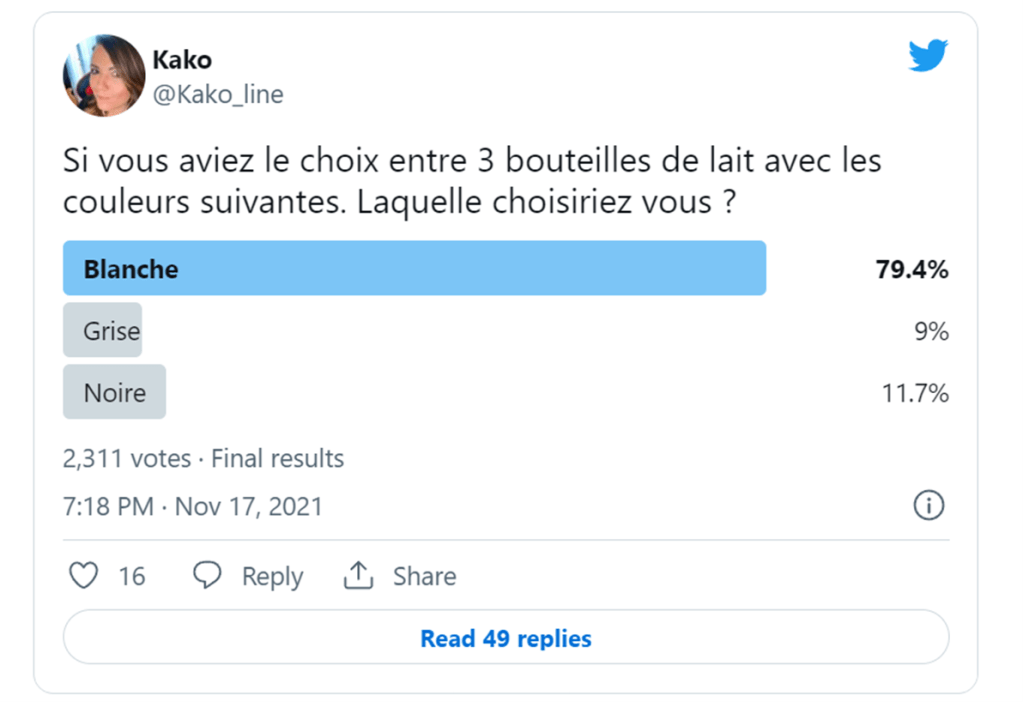Select the Grise poll option
This screenshot has width=1023, height=702.
[103, 331]
